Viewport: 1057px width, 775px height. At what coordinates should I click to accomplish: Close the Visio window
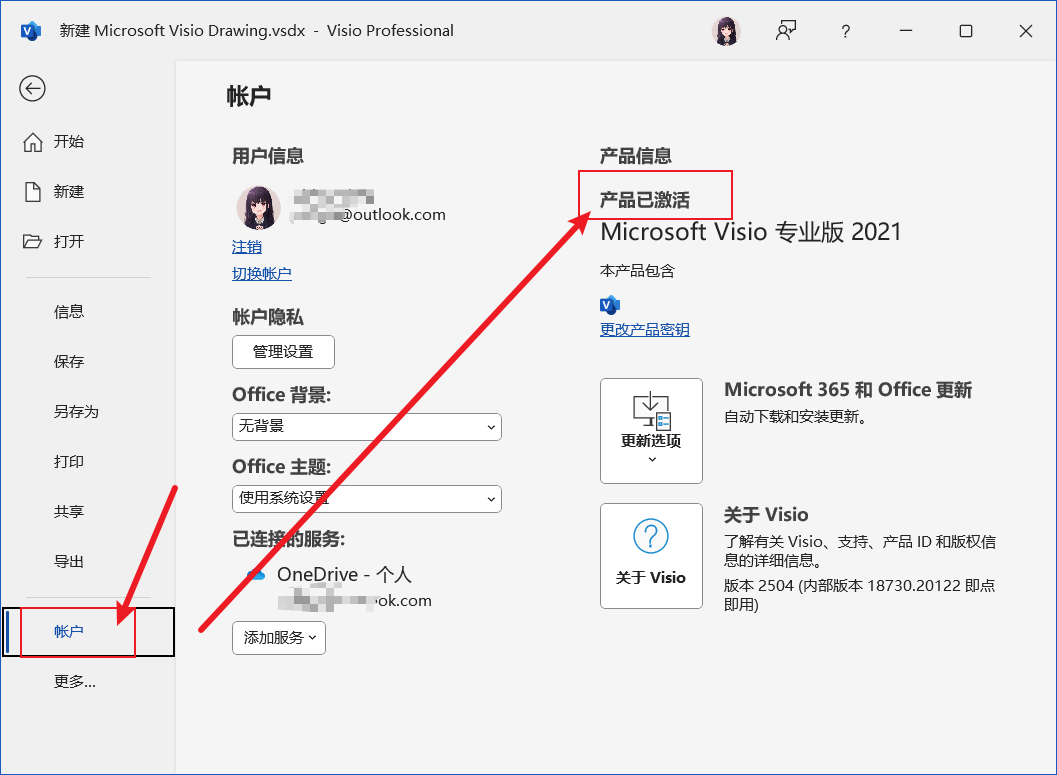(x=1026, y=31)
